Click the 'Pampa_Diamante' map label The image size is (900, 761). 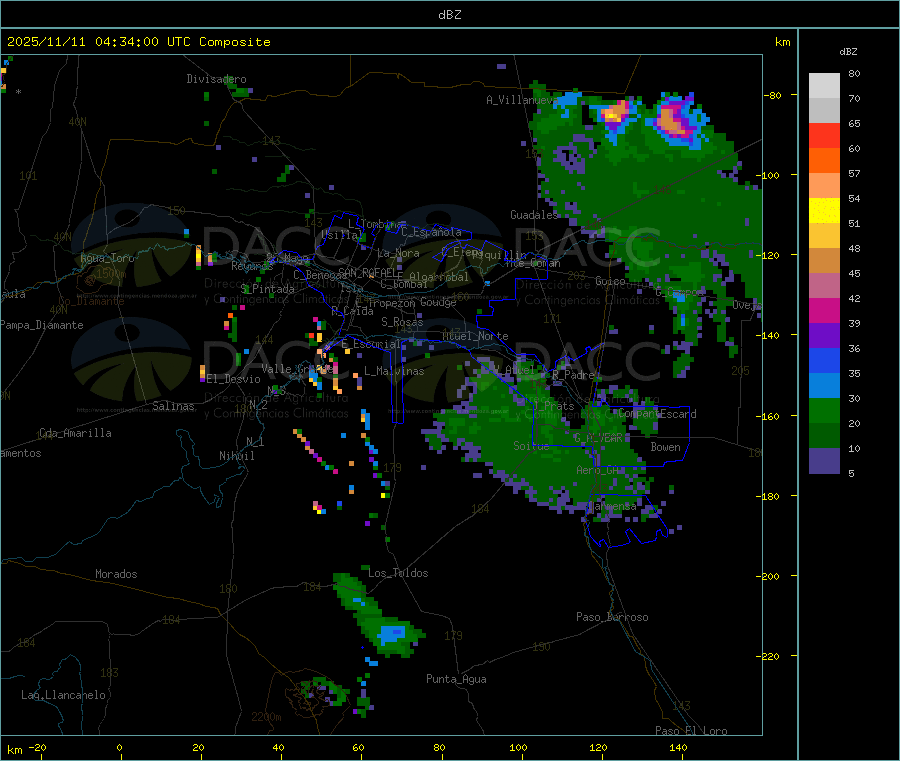click(x=42, y=325)
